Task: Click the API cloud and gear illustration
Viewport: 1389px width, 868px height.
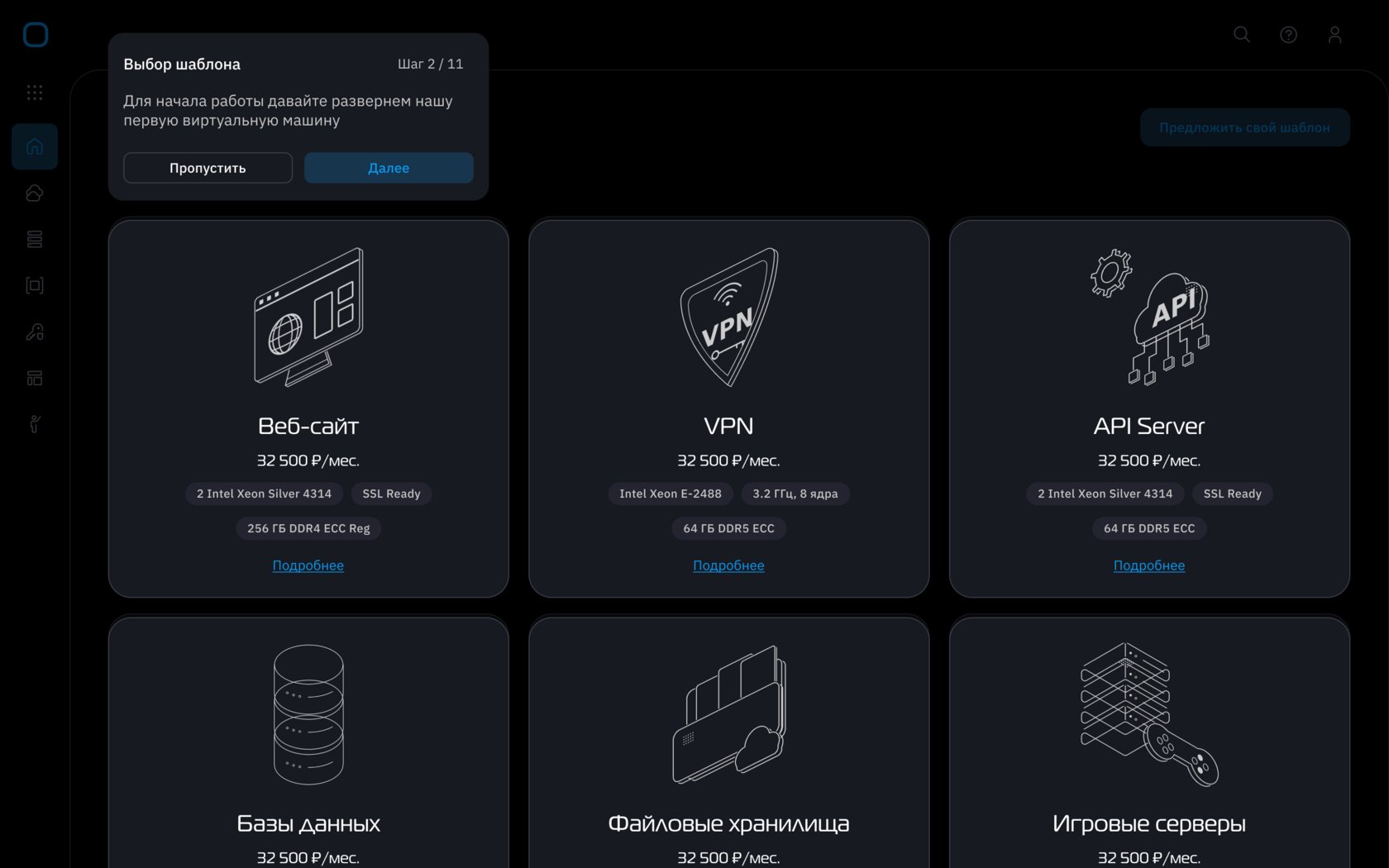Action: tap(1149, 317)
